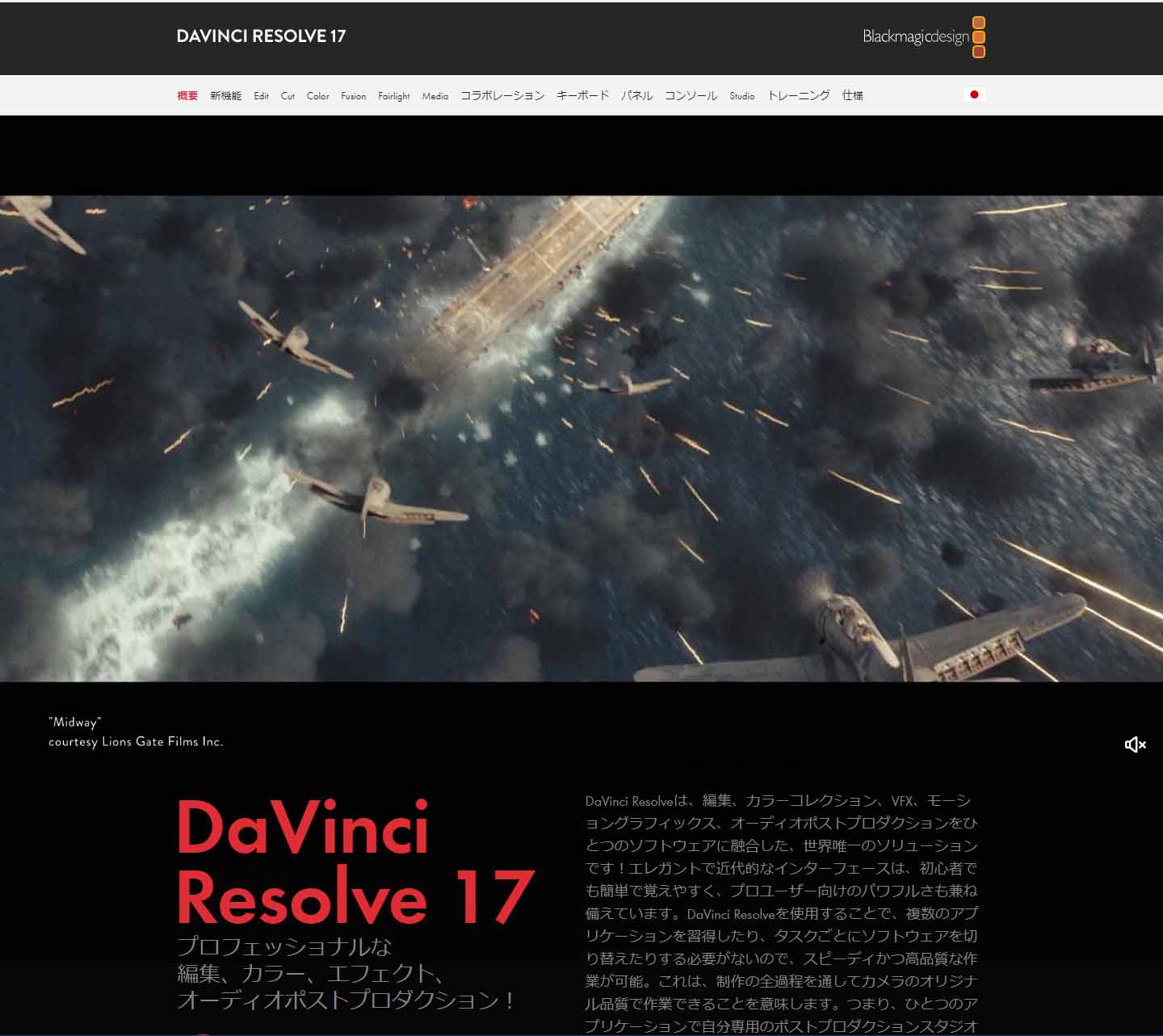Click the "Midway" caption text
Image resolution: width=1163 pixels, height=1036 pixels.
(75, 722)
